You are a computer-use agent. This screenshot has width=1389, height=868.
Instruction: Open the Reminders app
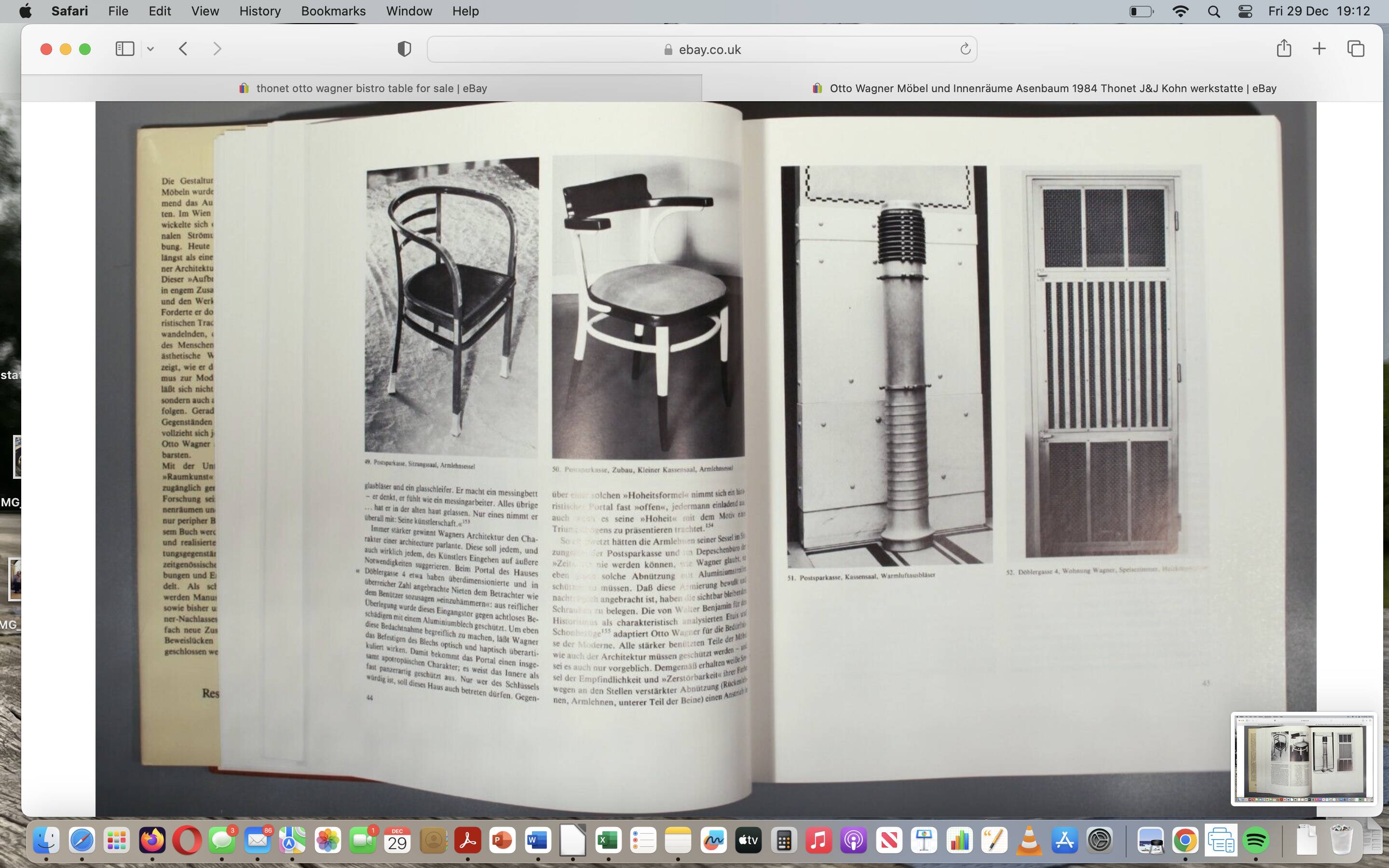pos(643,841)
